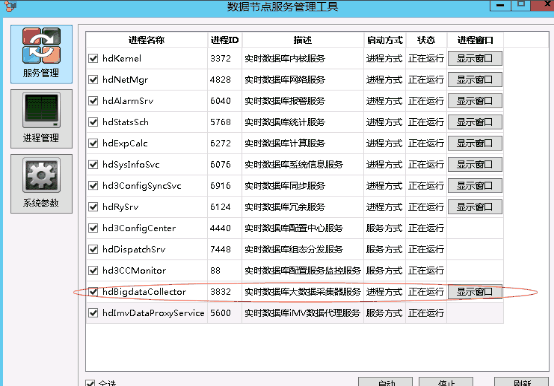
Task: Uncheck the hdStatsSch checkbox
Action: click(x=93, y=122)
